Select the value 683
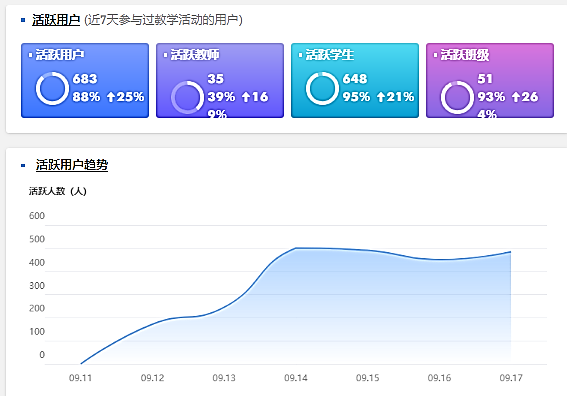 [x=85, y=79]
